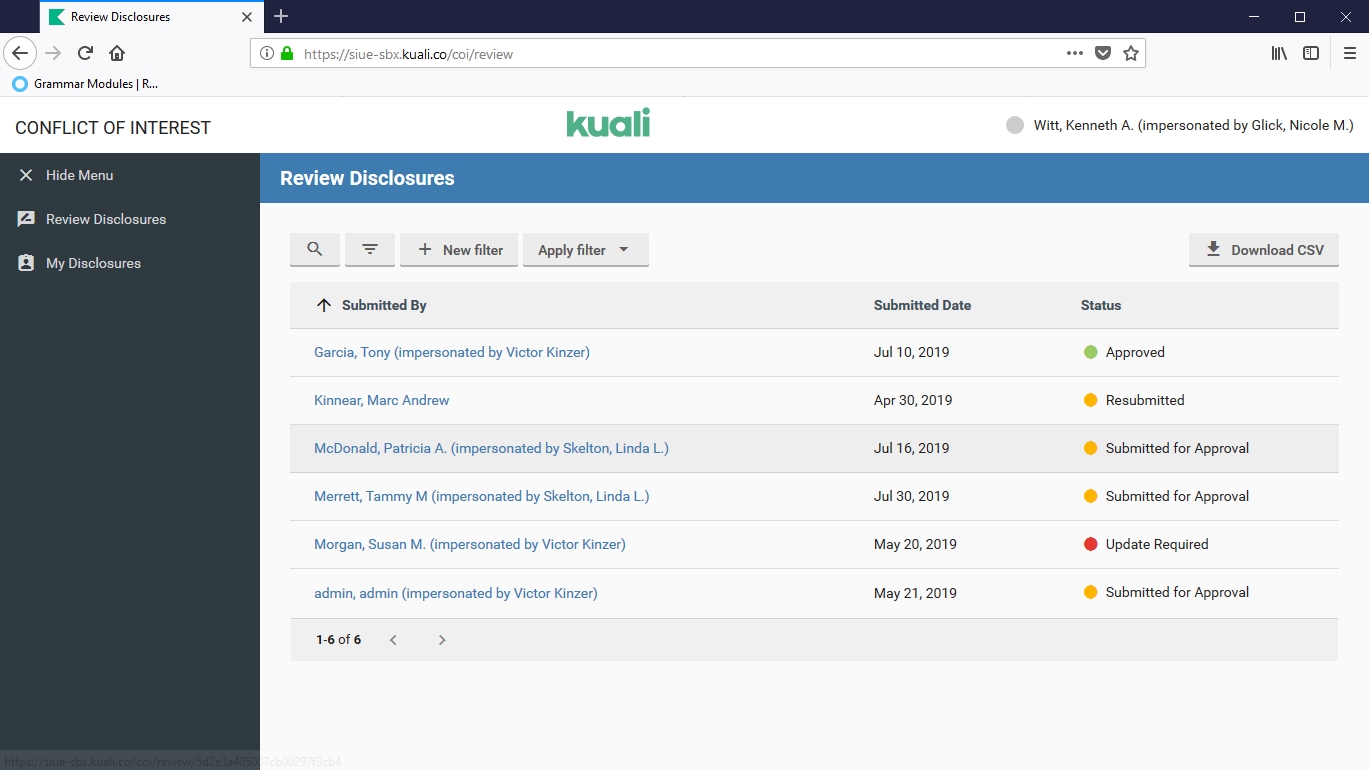Click the Download CSV button
The height and width of the screenshot is (770, 1369).
click(x=1263, y=250)
